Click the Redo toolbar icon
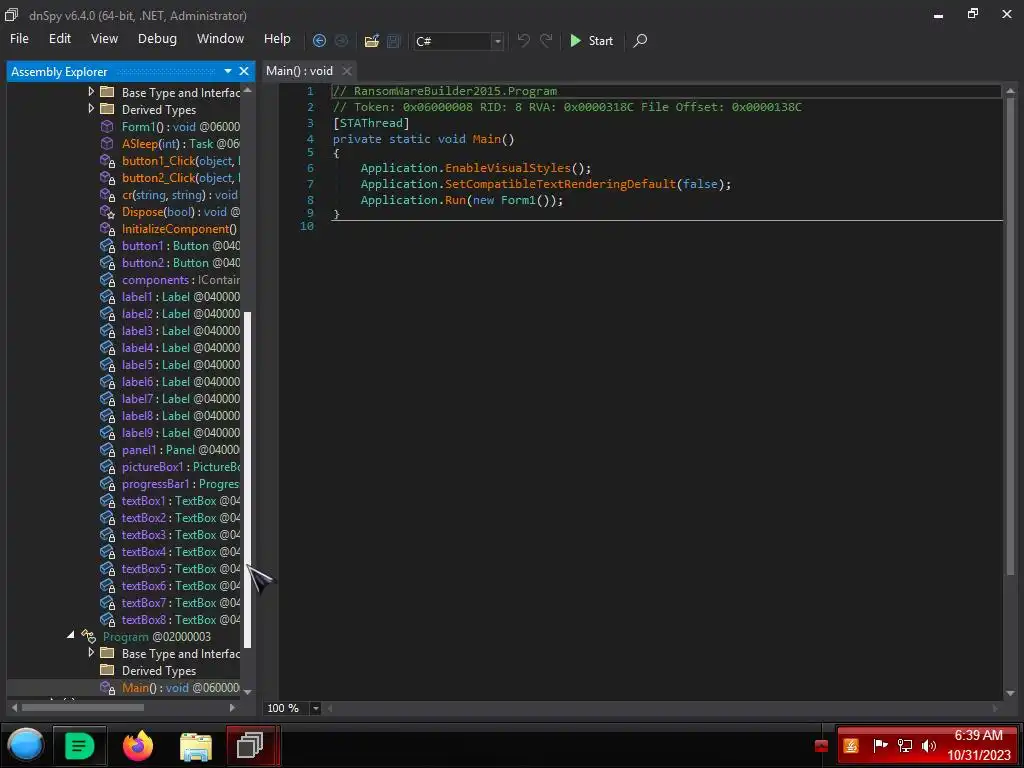 (x=546, y=40)
